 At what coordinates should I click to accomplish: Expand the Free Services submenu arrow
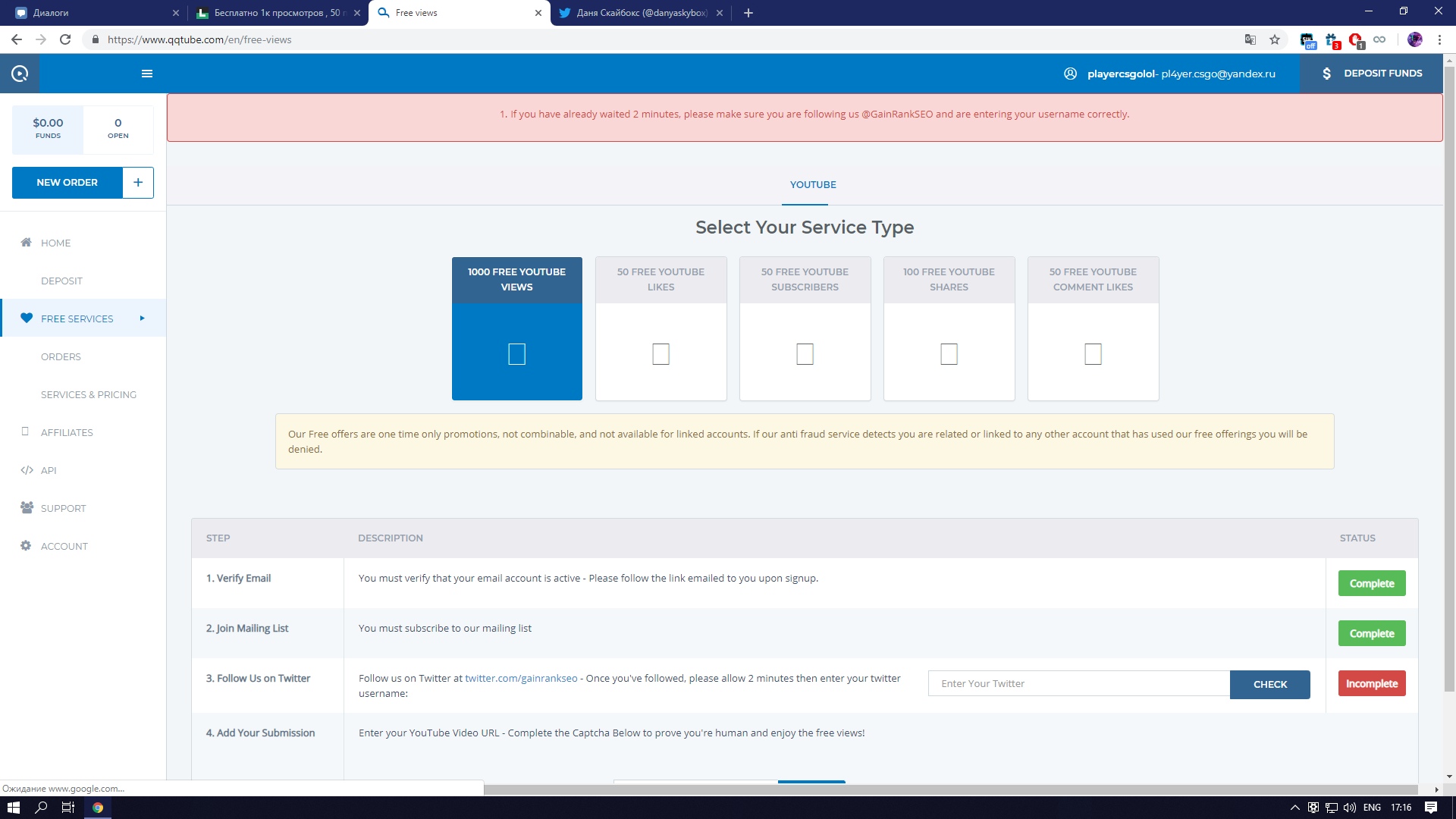tap(142, 318)
